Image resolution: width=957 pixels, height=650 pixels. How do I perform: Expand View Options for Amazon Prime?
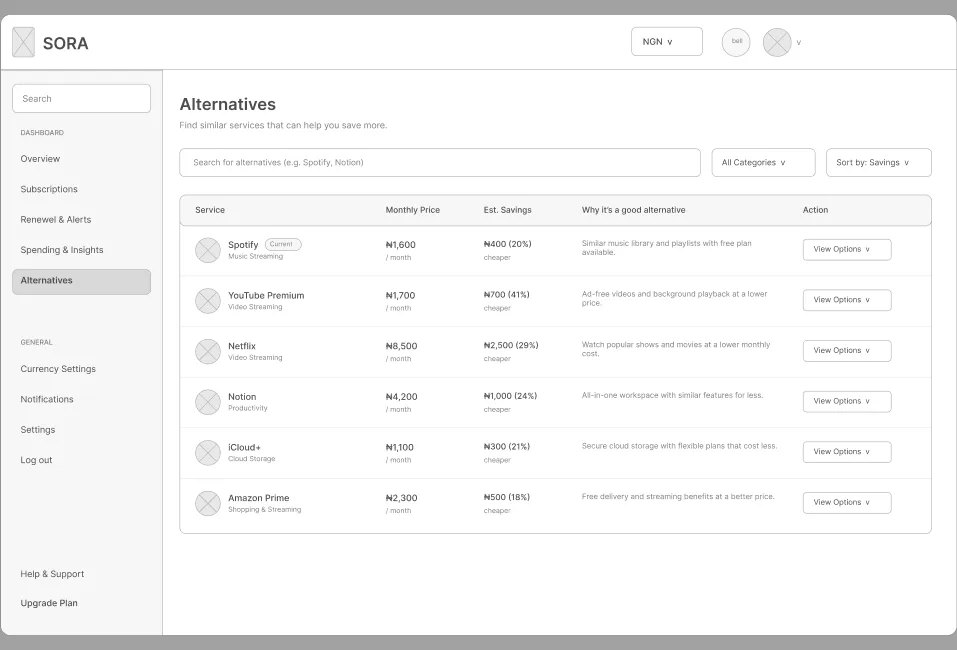tap(847, 503)
